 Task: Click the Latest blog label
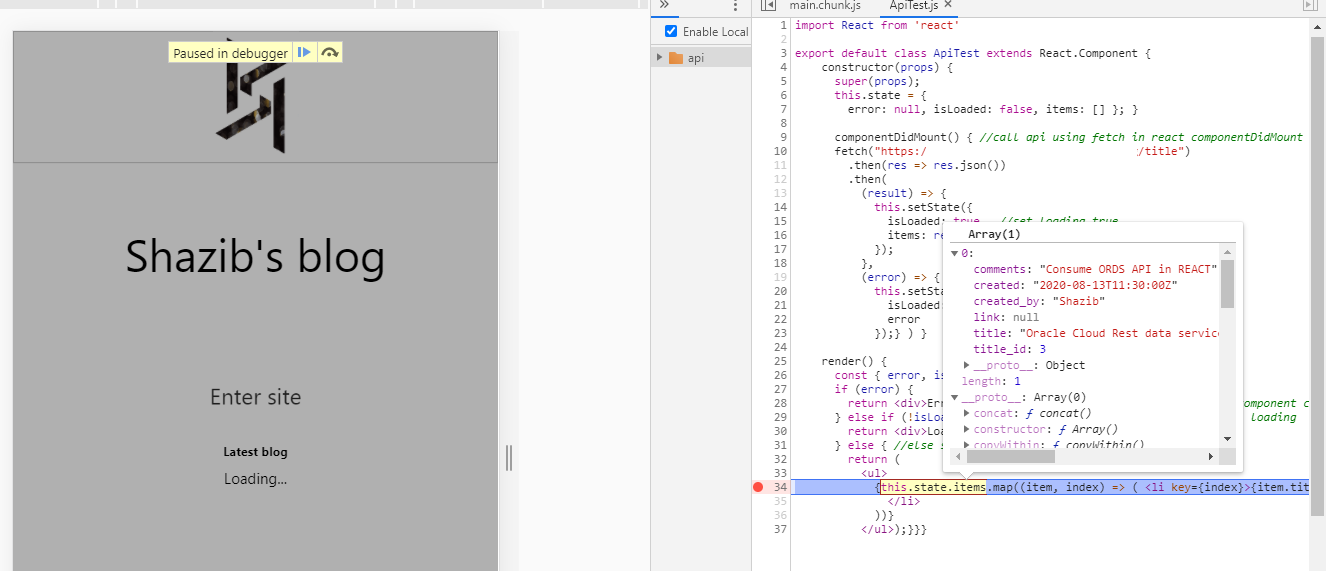(255, 452)
